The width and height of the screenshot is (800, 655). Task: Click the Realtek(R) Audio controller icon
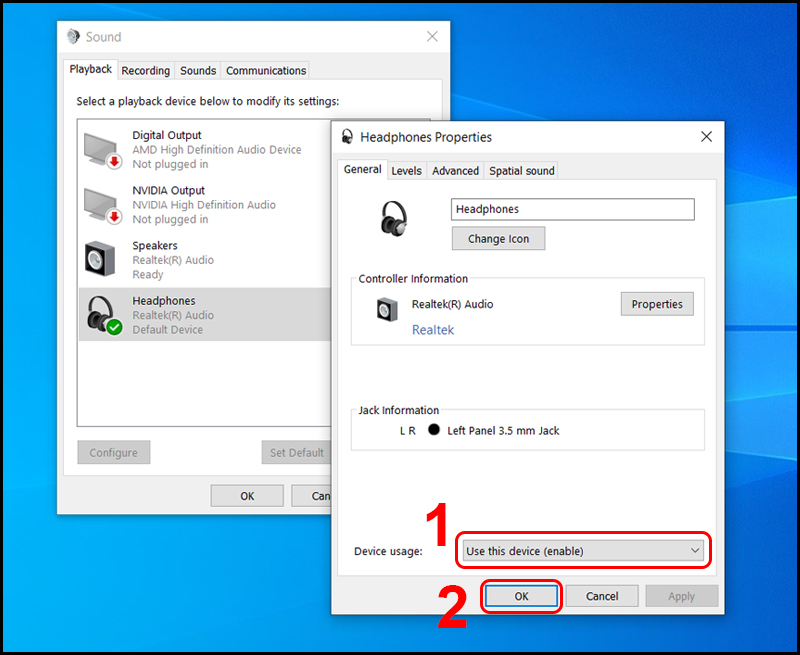coord(388,309)
